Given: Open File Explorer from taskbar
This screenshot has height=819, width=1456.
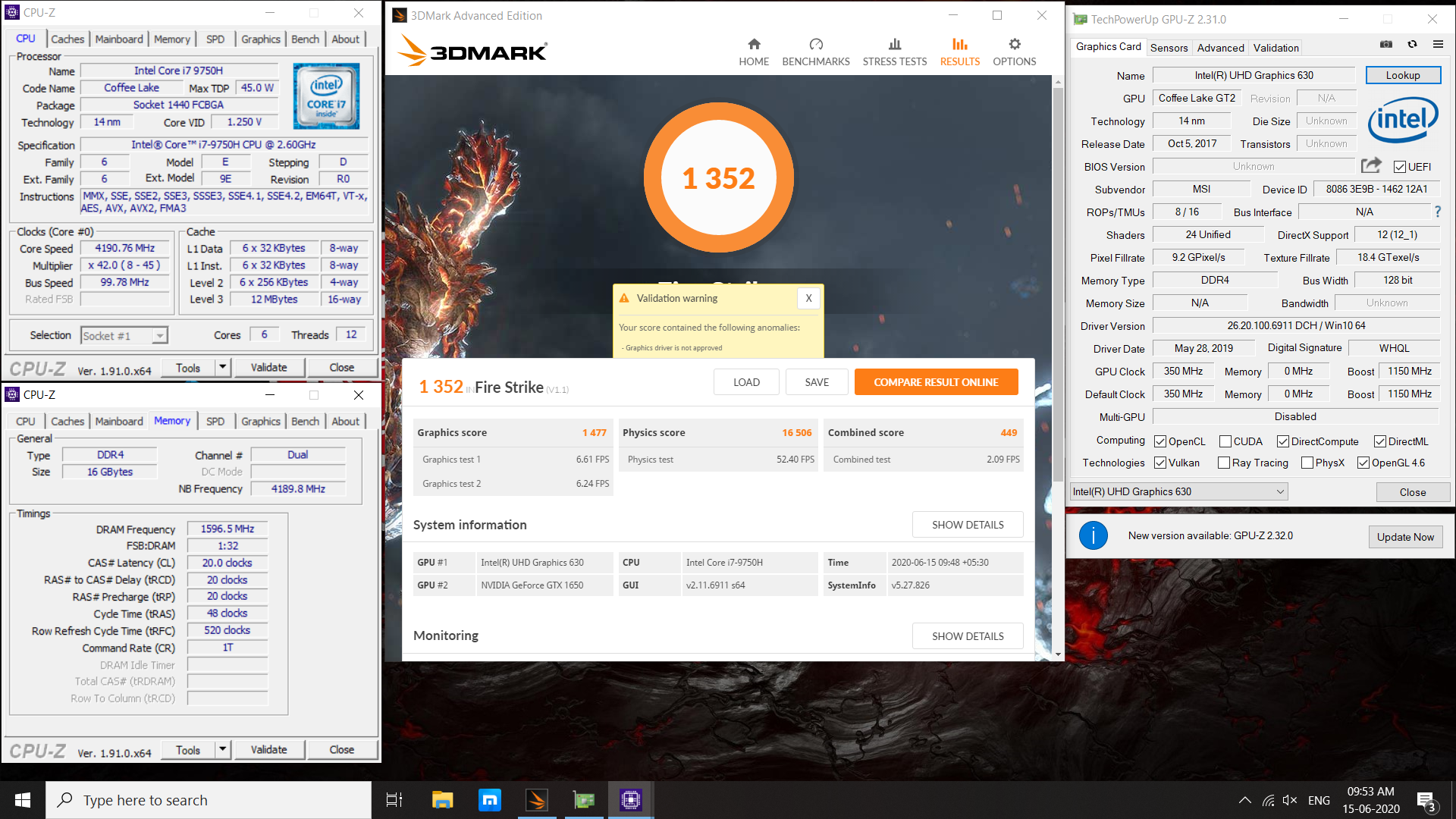Looking at the screenshot, I should point(442,800).
